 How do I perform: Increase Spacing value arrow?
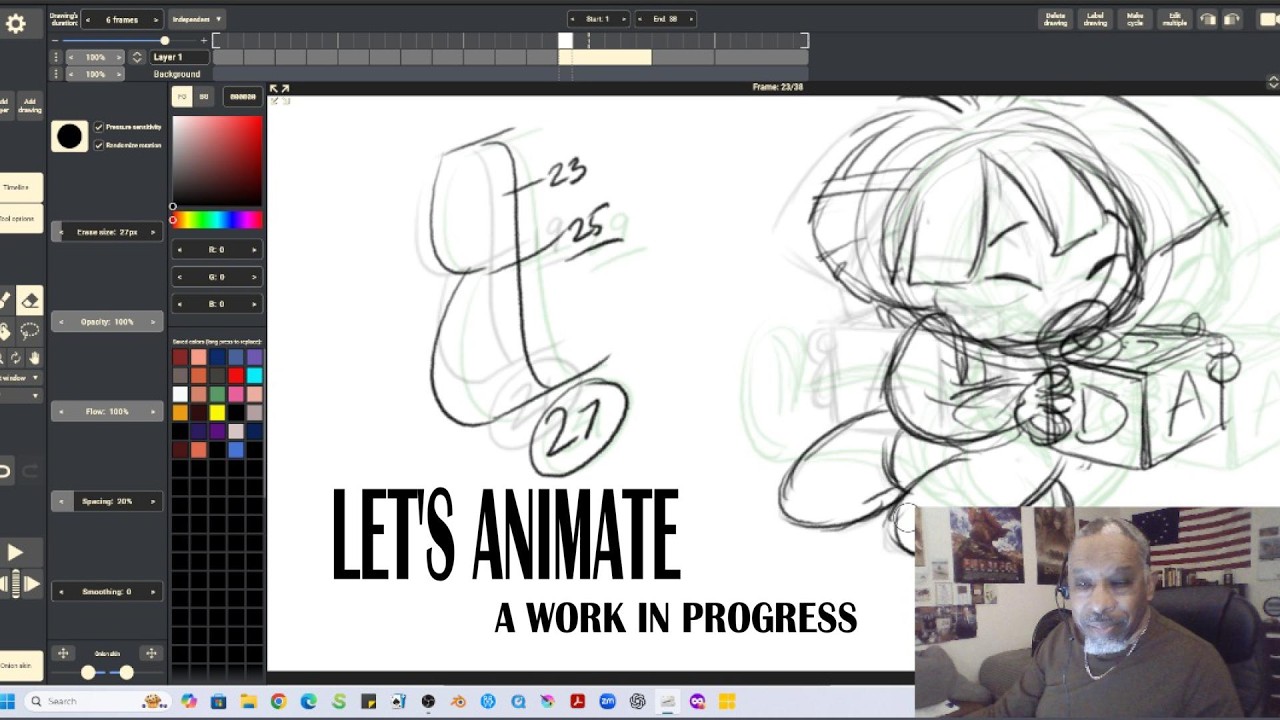[153, 501]
